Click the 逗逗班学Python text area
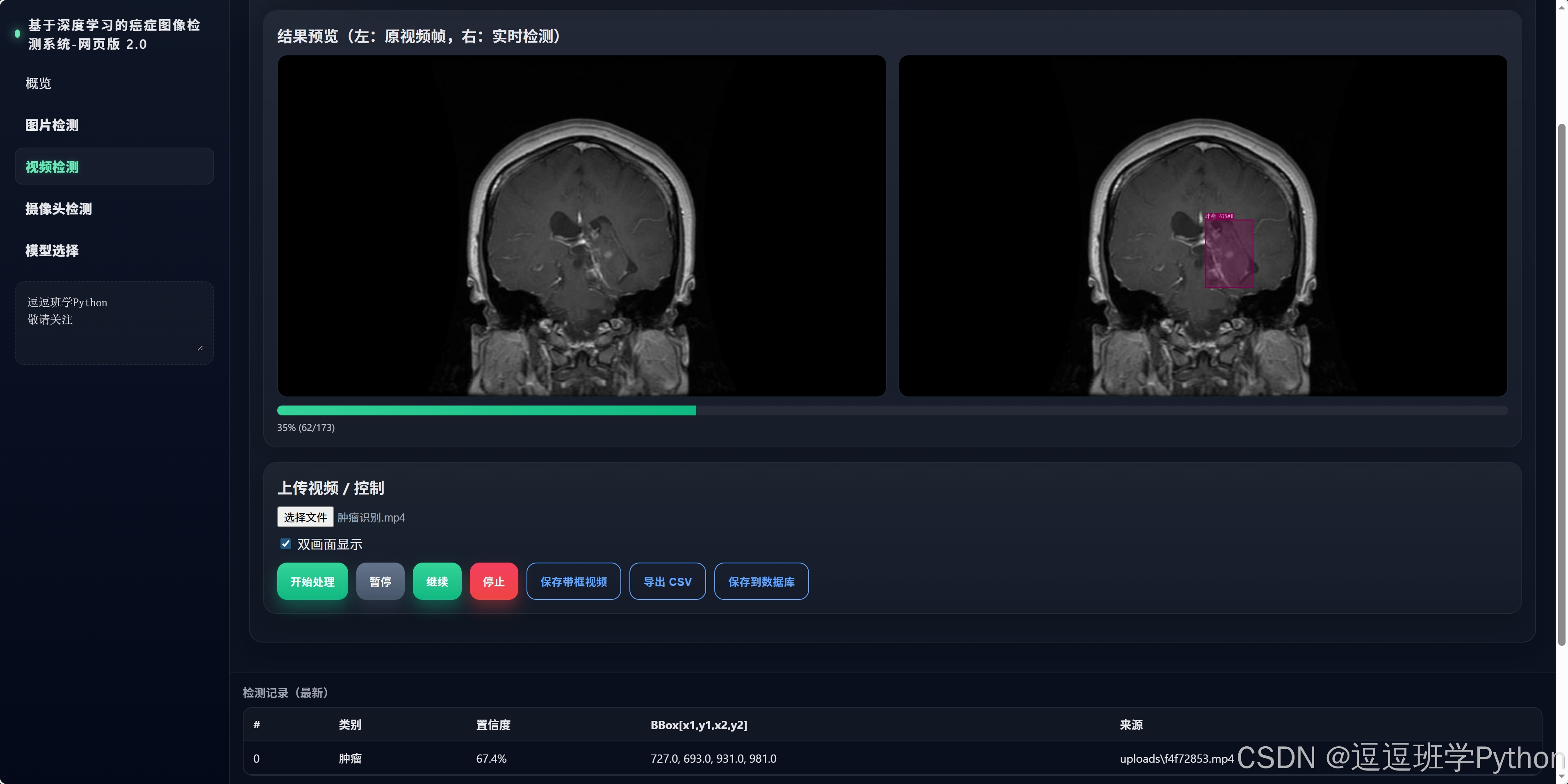This screenshot has height=784, width=1568. point(114,323)
